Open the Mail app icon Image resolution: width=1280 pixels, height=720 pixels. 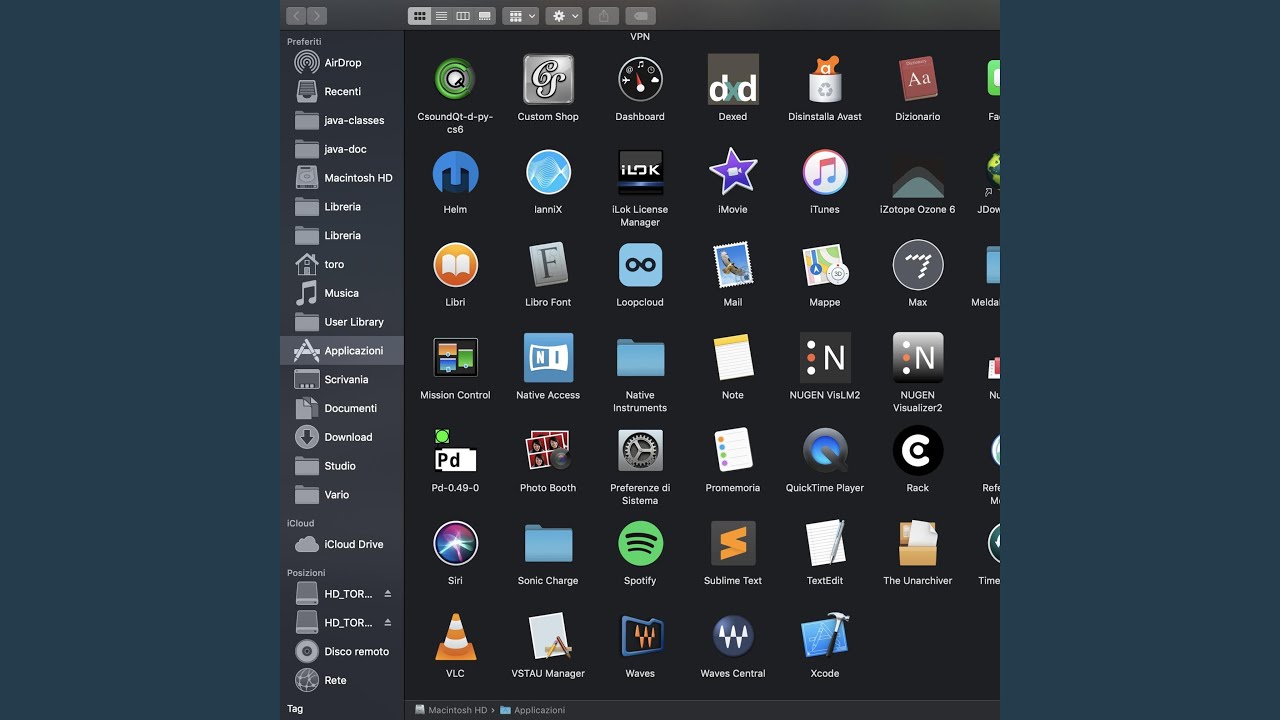pos(733,265)
